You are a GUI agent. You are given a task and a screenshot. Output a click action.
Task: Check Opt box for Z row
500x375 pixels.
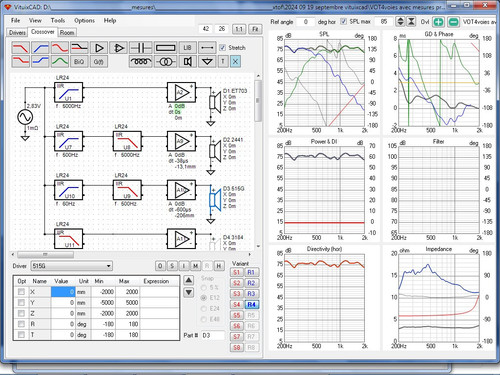coord(21,313)
